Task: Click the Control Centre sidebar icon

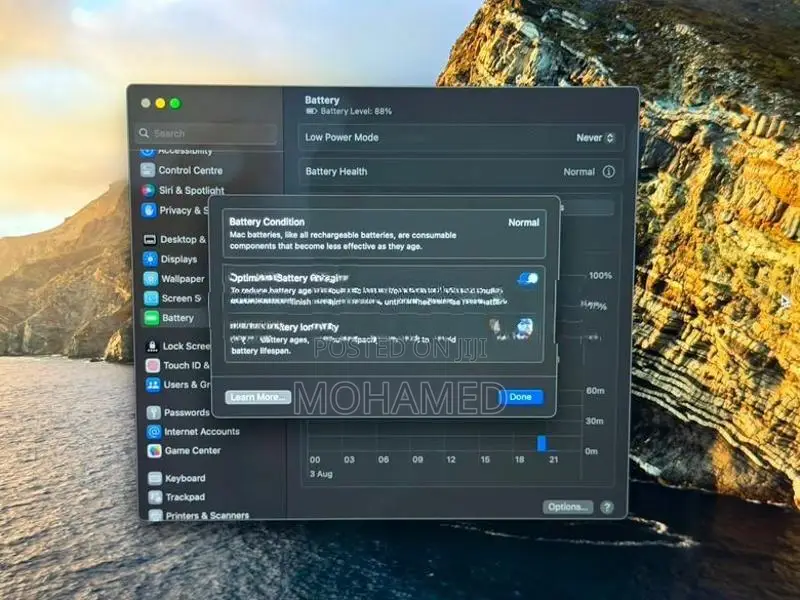Action: [x=147, y=170]
